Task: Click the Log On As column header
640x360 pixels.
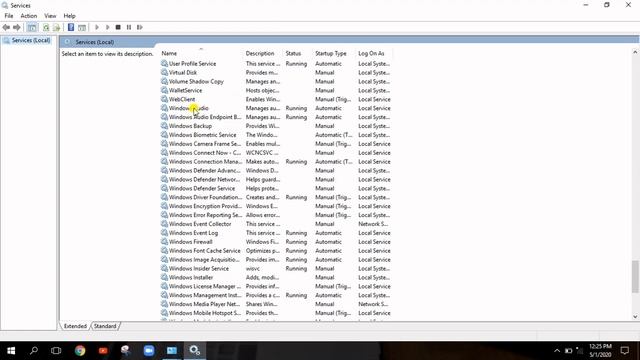Action: click(x=373, y=53)
